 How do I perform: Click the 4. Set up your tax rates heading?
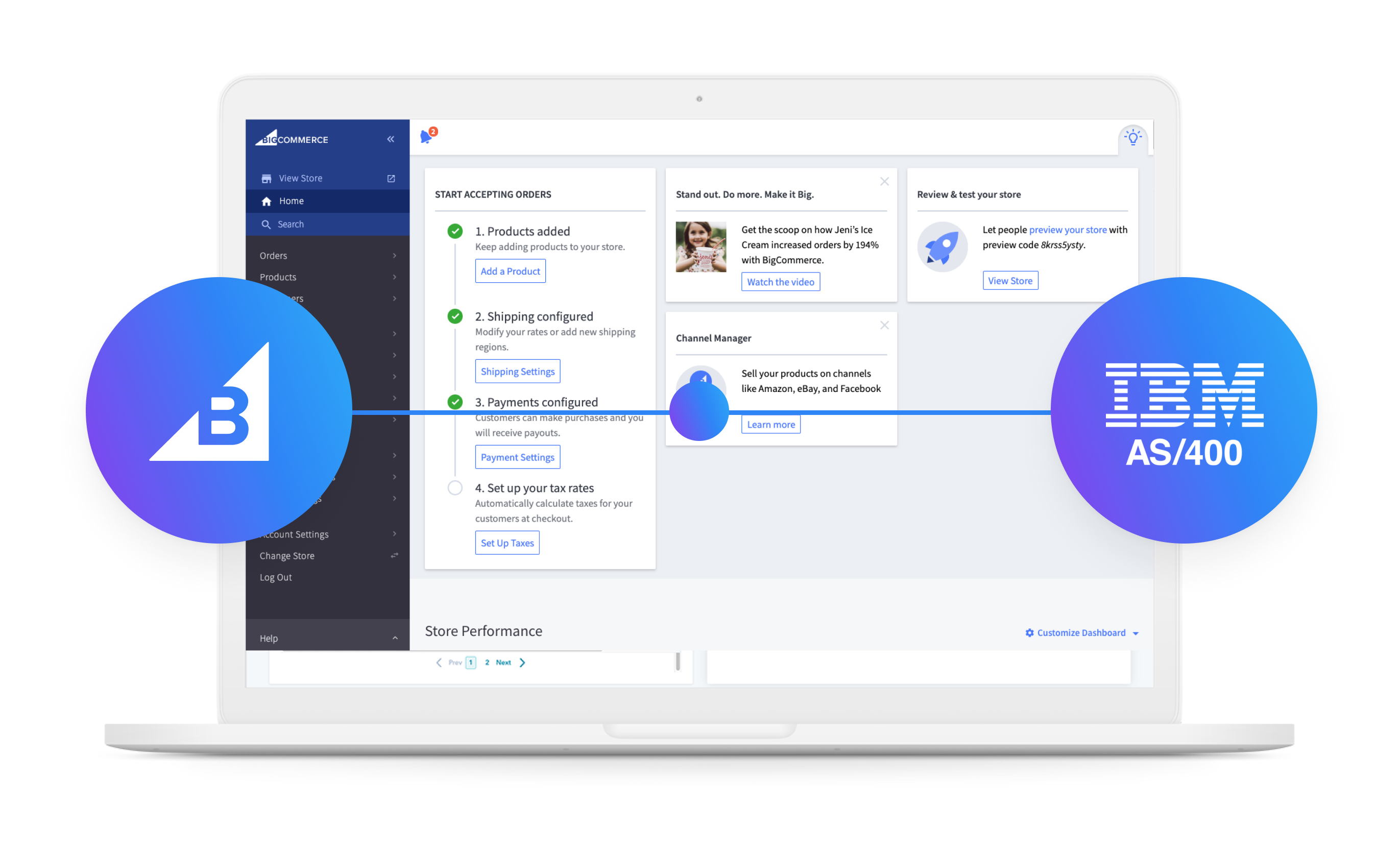point(535,488)
